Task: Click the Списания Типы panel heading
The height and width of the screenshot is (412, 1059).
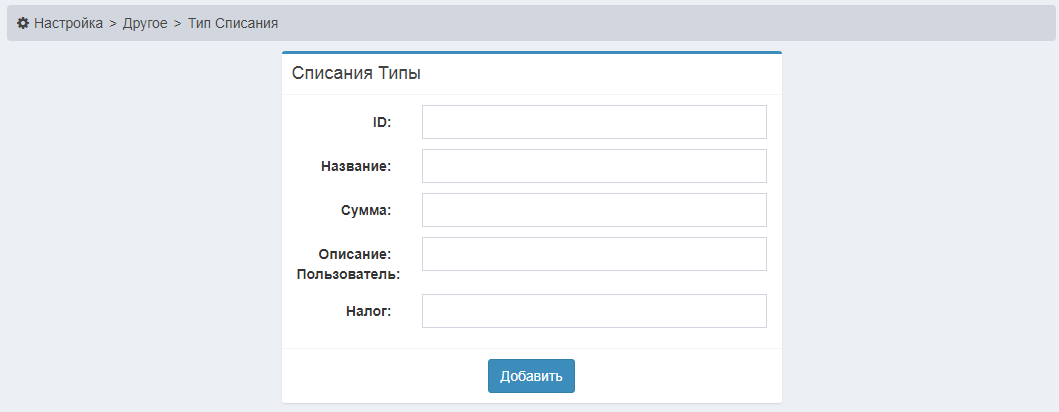Action: coord(356,73)
